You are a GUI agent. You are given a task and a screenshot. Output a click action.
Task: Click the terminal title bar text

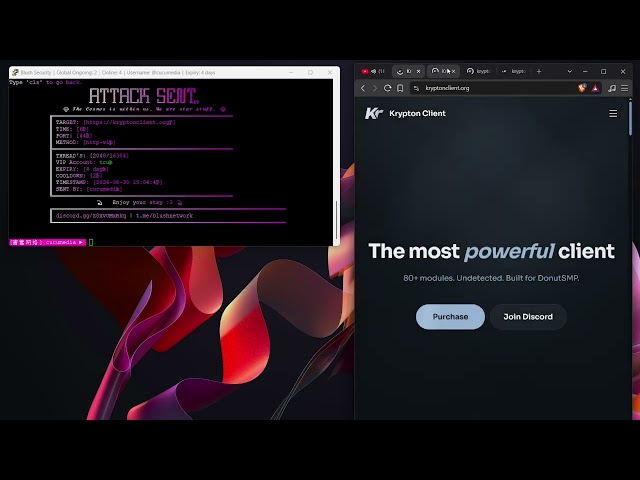[x=118, y=73]
